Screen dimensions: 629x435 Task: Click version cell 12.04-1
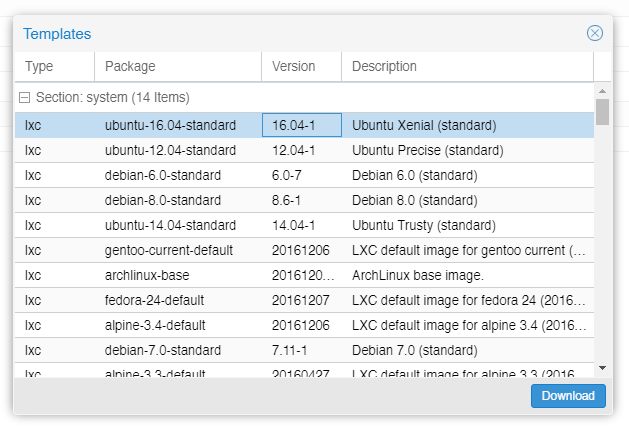click(302, 150)
